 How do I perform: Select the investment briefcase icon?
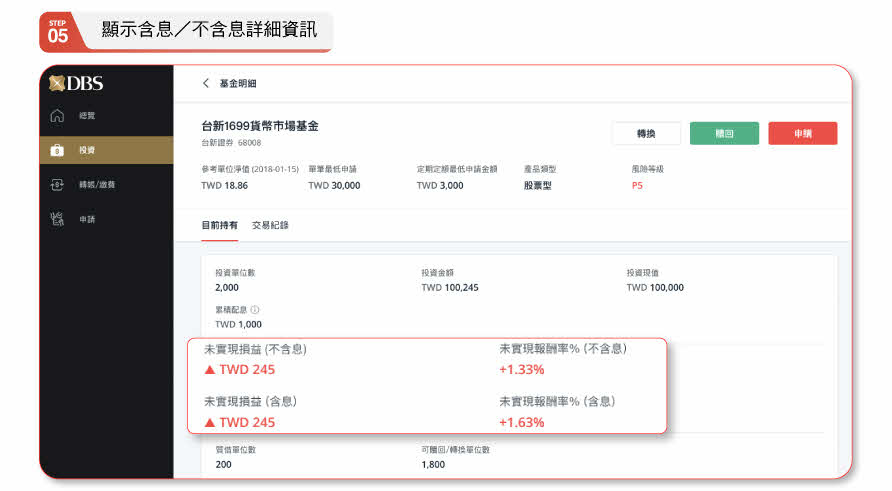(x=57, y=150)
